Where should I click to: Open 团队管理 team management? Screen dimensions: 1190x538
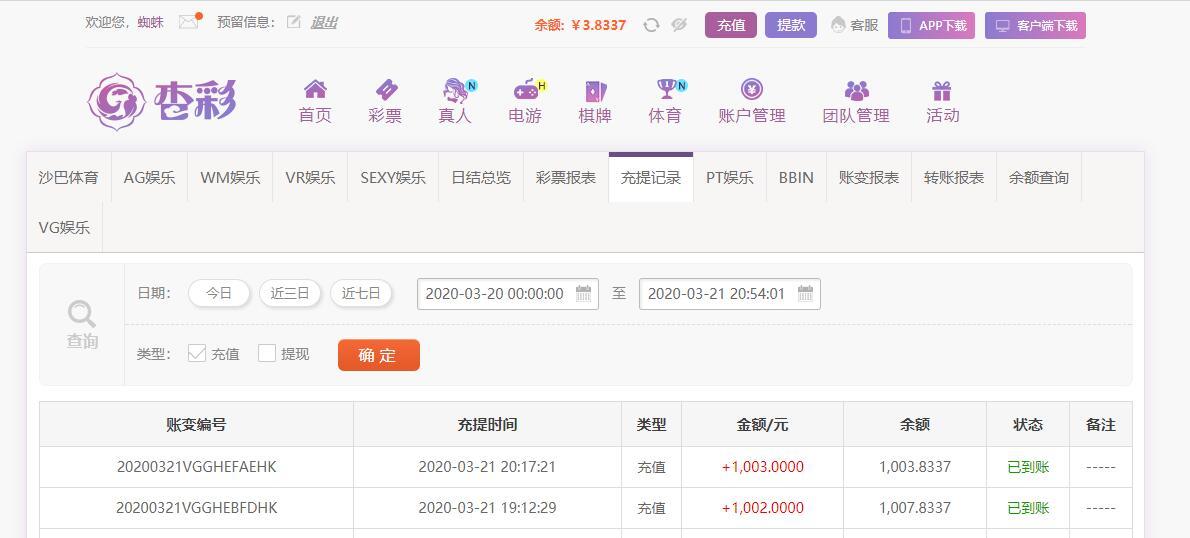point(856,102)
